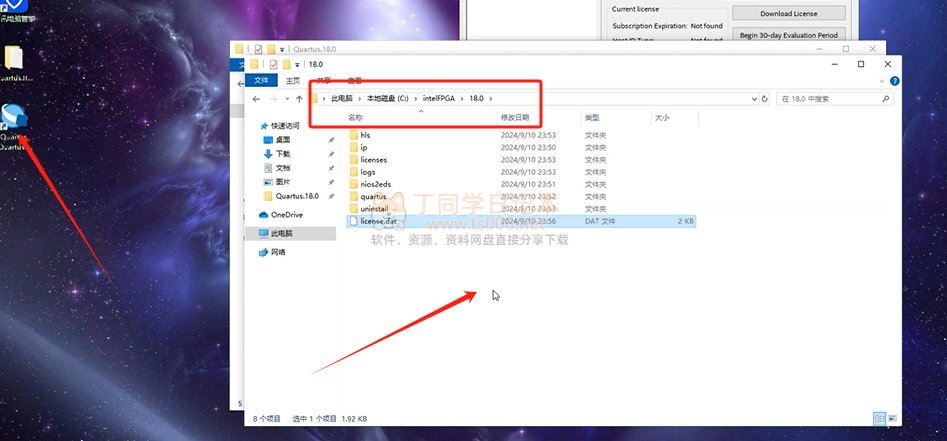
Task: Click quartus folder date 2024/9/10 23:52
Action: (x=528, y=196)
